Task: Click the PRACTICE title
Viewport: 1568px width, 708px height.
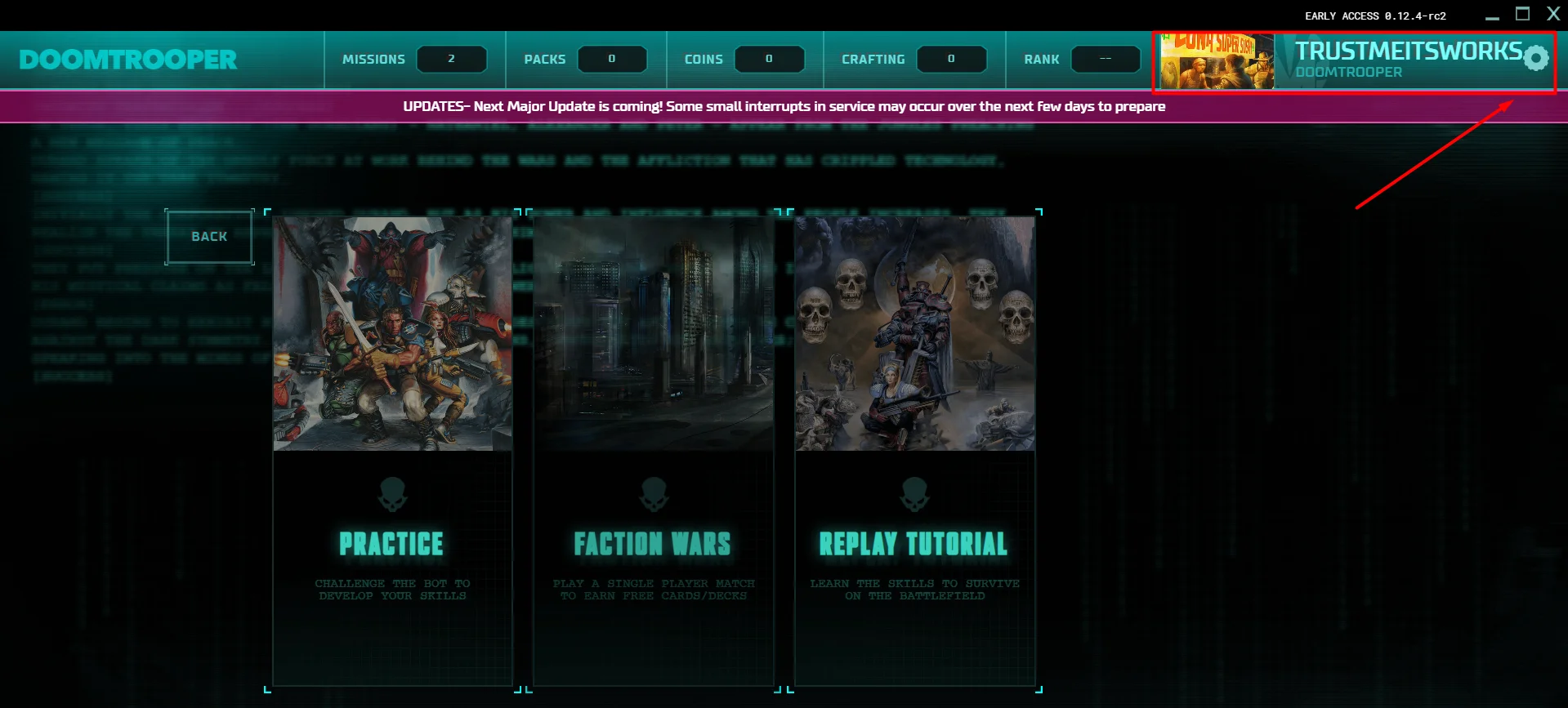Action: click(x=391, y=544)
